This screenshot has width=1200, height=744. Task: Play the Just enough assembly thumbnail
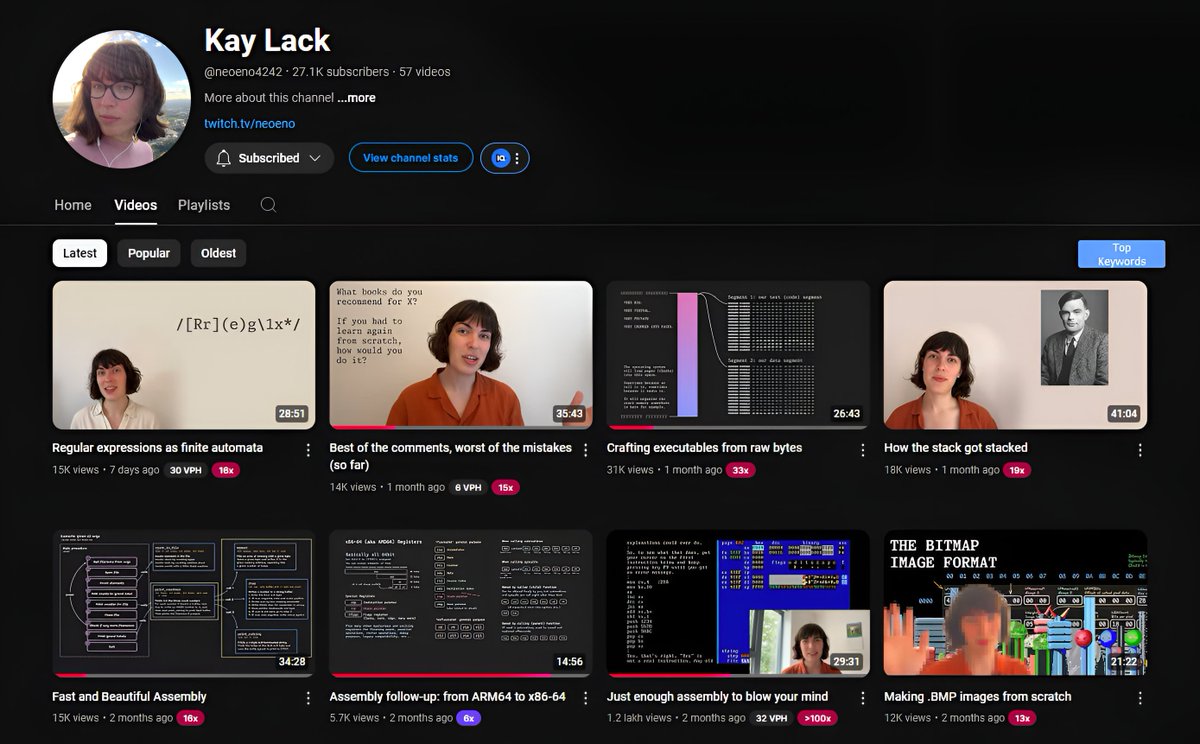click(x=738, y=604)
